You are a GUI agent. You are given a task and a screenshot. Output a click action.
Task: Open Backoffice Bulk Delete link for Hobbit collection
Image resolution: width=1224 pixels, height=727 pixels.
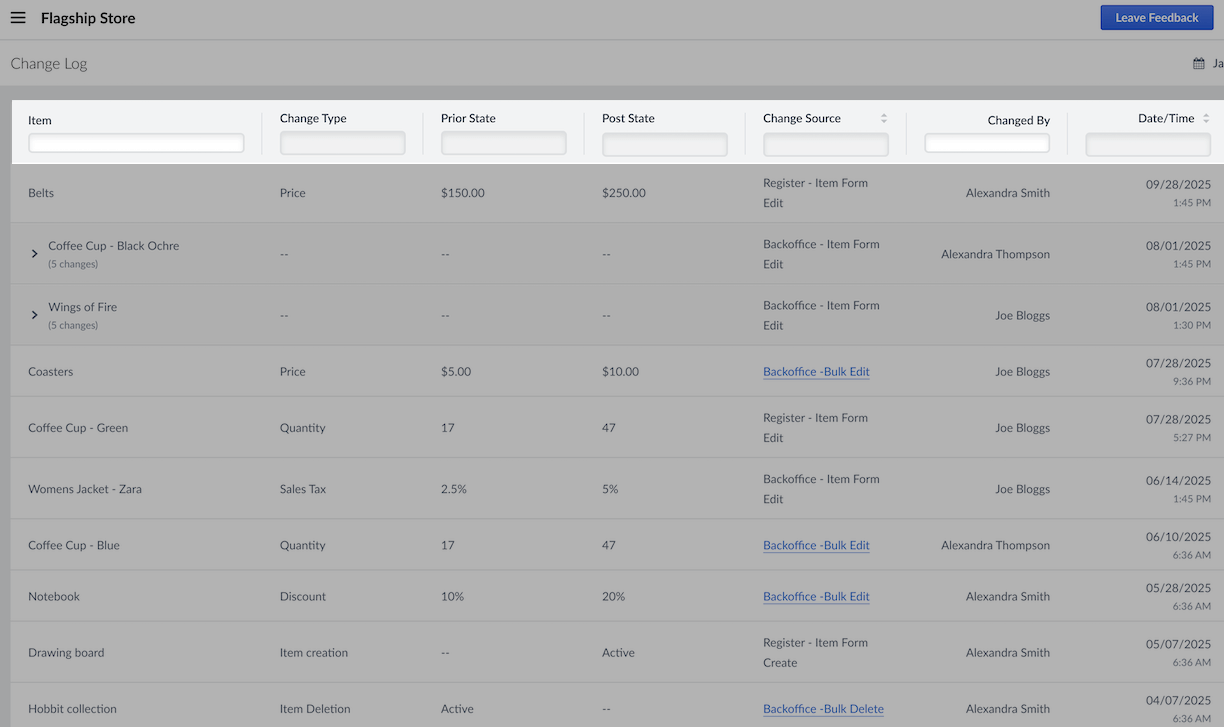pos(823,708)
